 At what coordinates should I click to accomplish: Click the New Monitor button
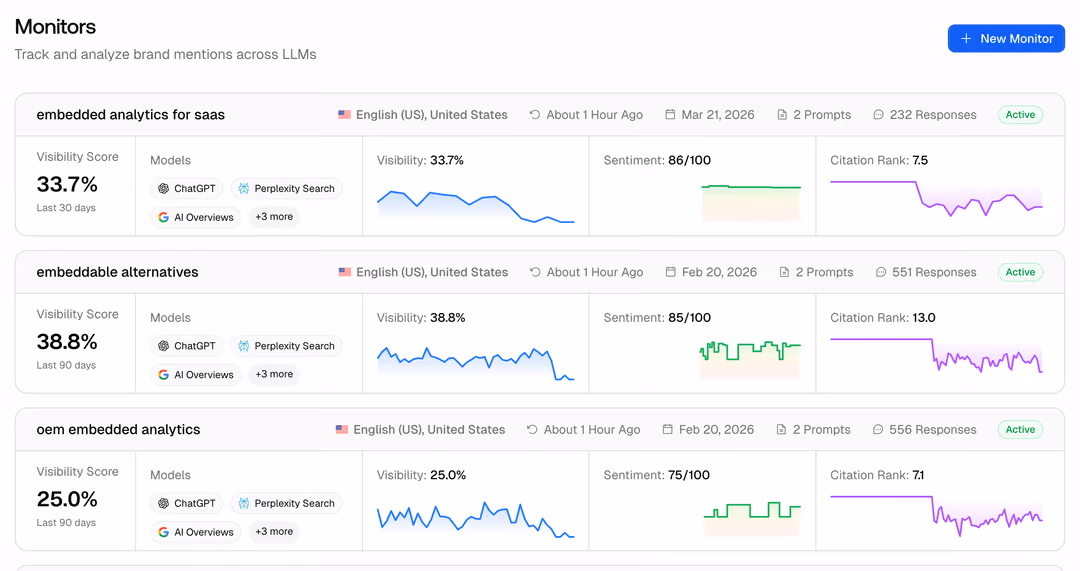[x=1006, y=39]
